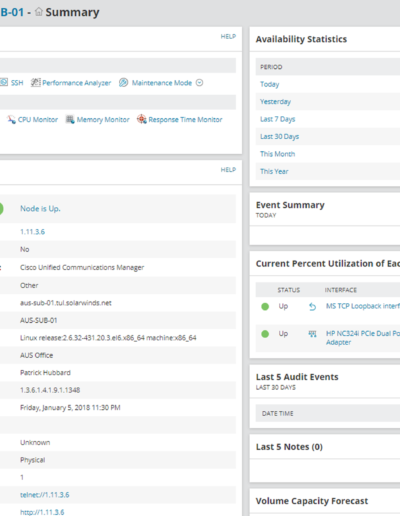Expand the Maintenance Mode dropdown arrow
The height and width of the screenshot is (516, 400).
point(199,83)
